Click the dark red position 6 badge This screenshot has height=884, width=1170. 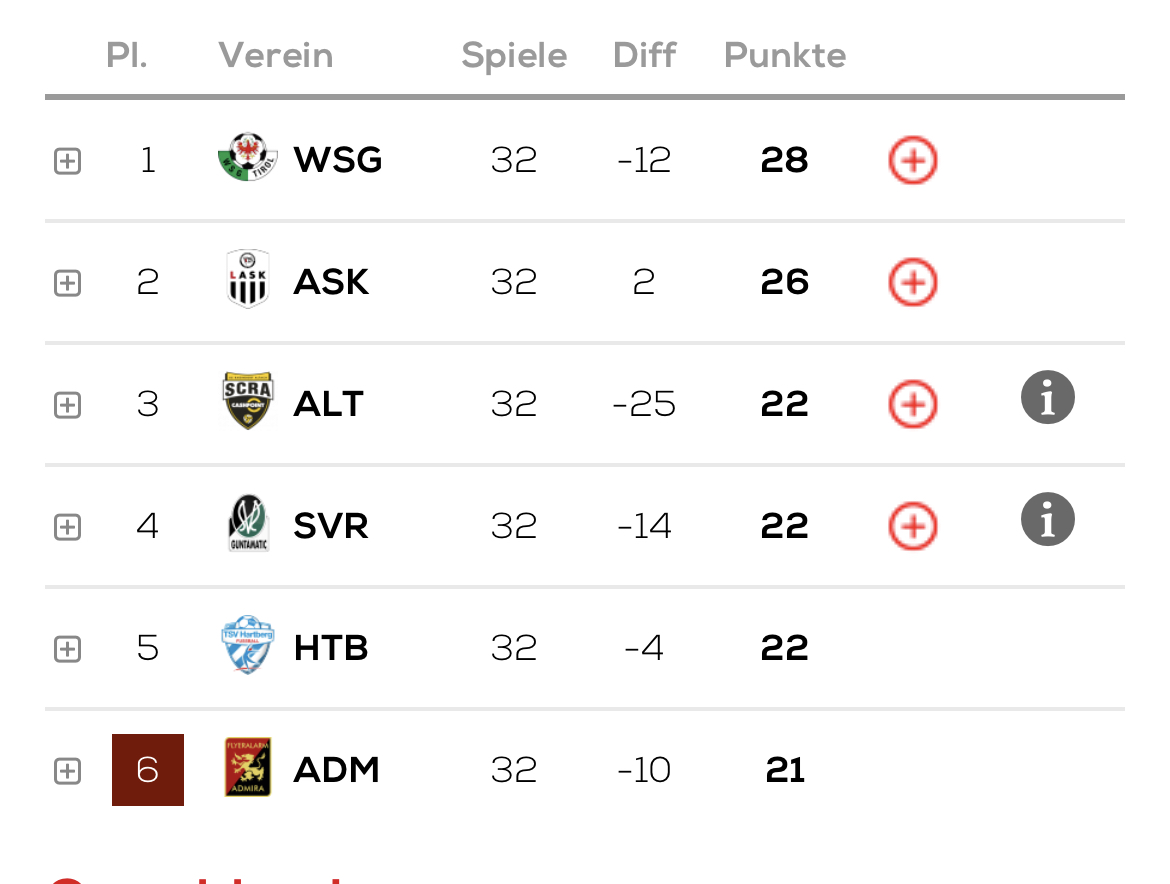(148, 770)
